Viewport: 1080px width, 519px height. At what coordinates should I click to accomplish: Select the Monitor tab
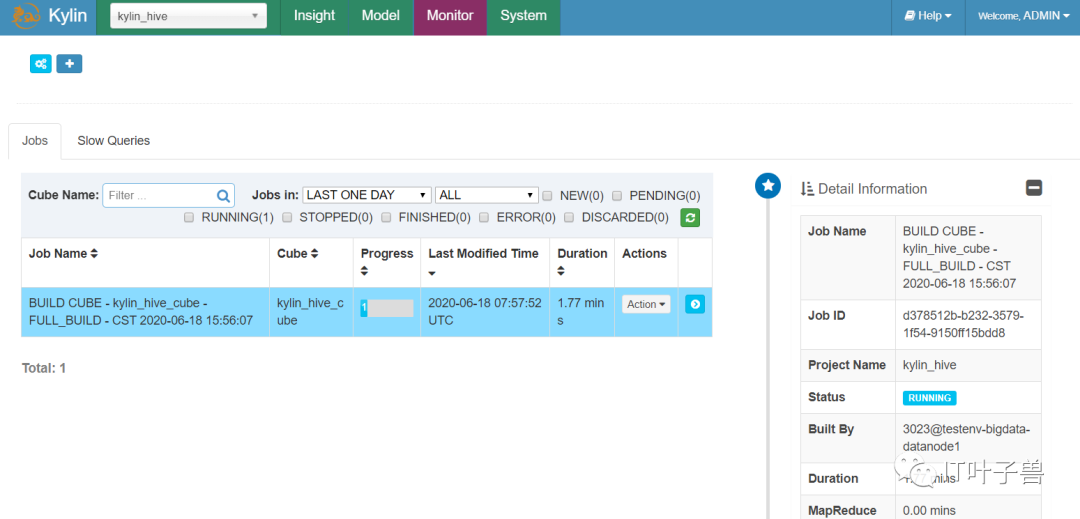[450, 16]
